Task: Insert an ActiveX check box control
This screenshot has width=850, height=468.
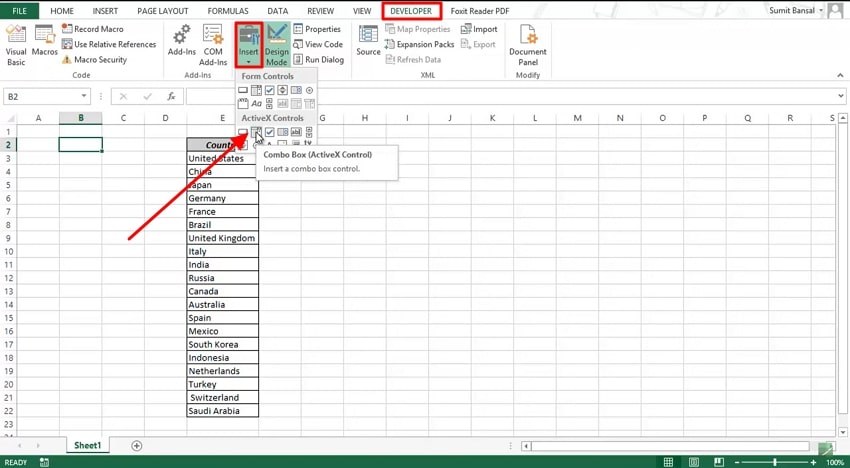Action: [269, 132]
